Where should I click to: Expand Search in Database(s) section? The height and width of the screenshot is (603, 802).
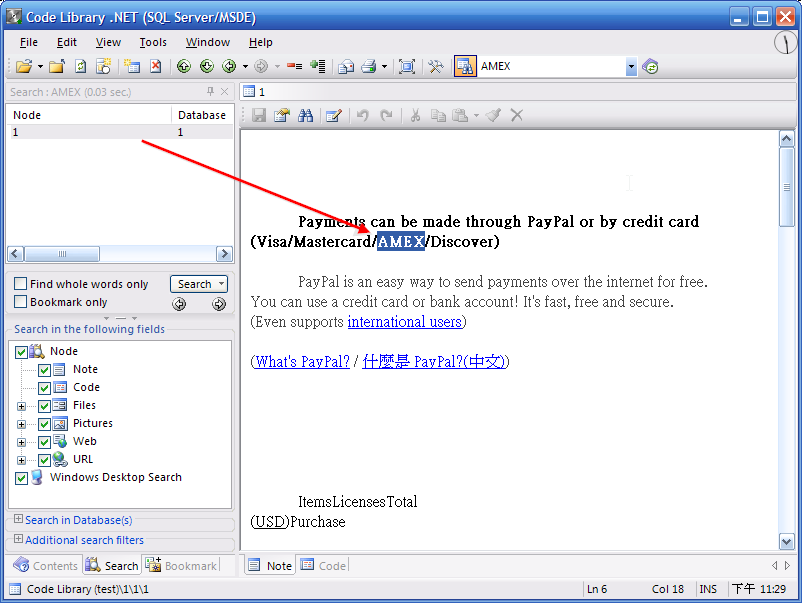[x=18, y=519]
